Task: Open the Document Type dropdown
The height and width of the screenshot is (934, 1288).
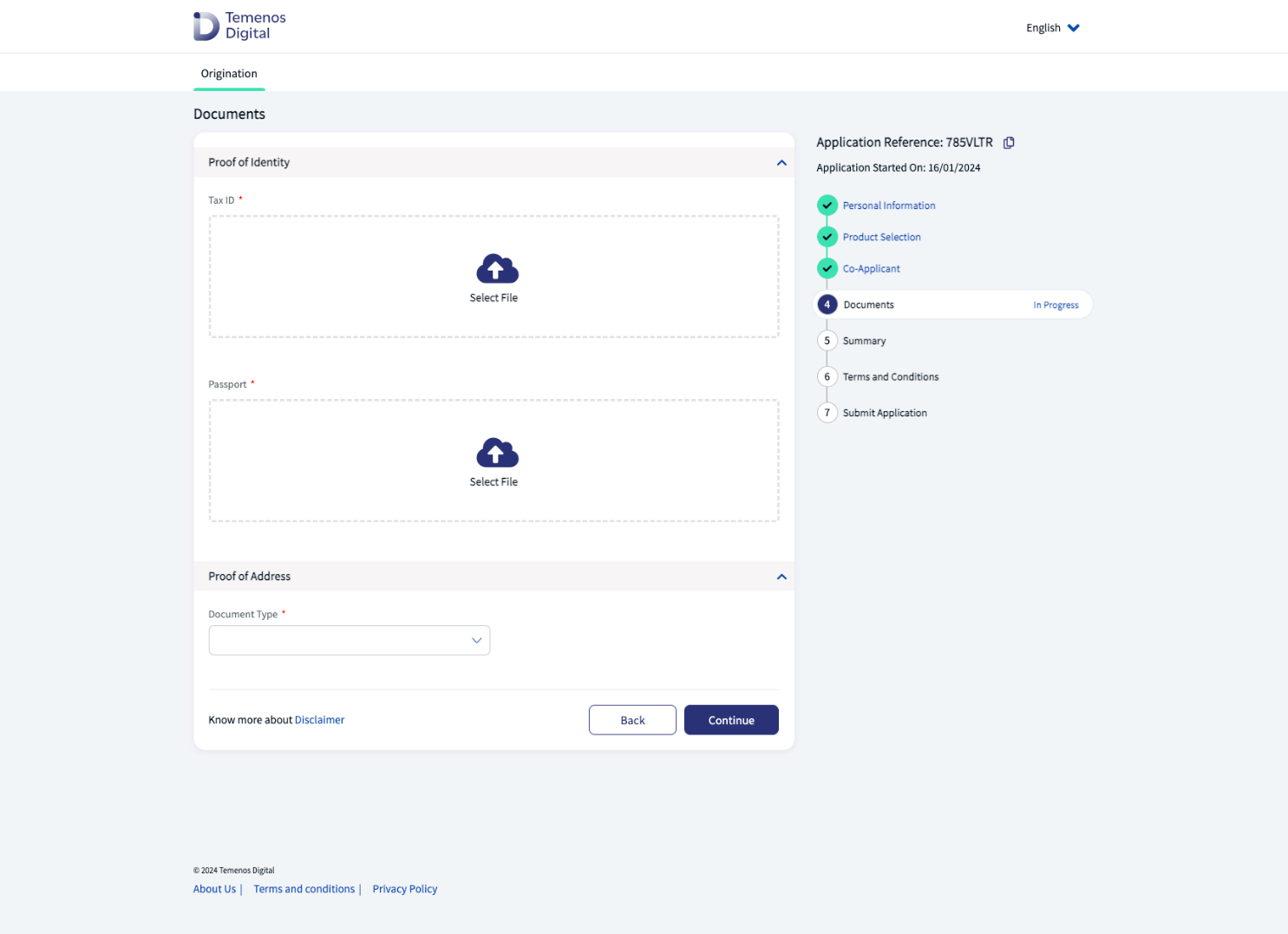Action: click(x=350, y=641)
